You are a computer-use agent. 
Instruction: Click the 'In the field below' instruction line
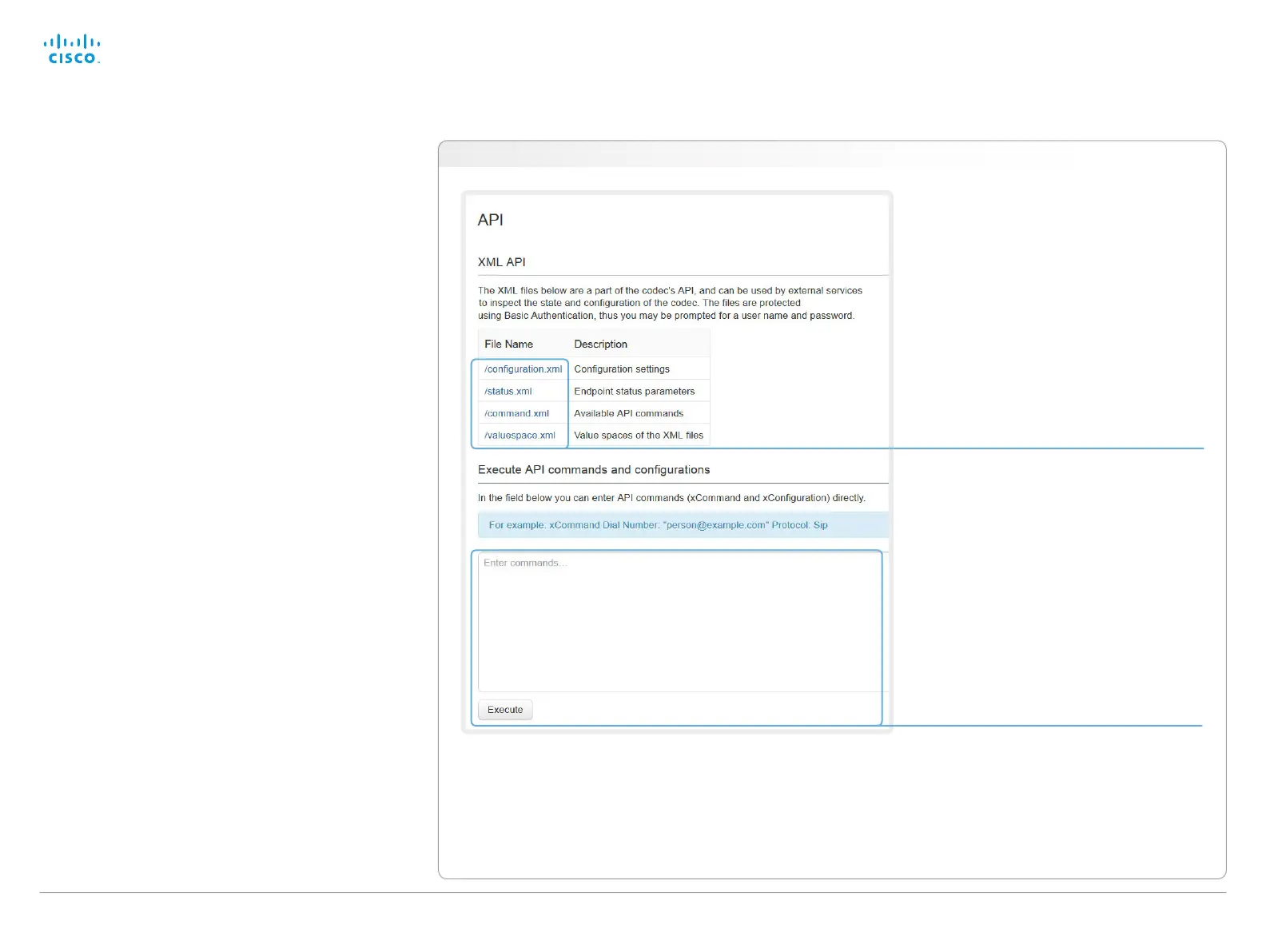pyautogui.click(x=671, y=498)
